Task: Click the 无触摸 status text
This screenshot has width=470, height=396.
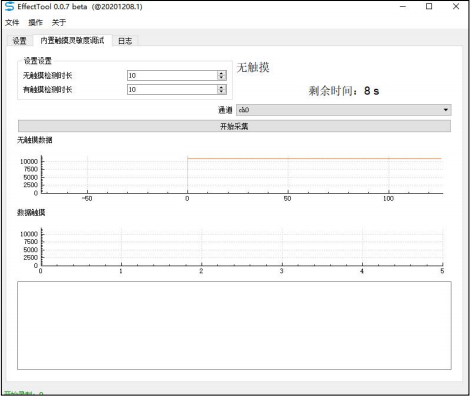Action: 253,68
